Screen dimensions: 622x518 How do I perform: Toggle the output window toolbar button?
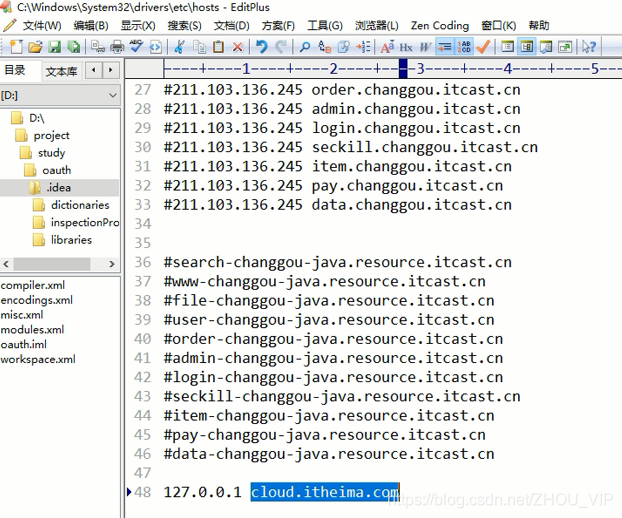(546, 47)
